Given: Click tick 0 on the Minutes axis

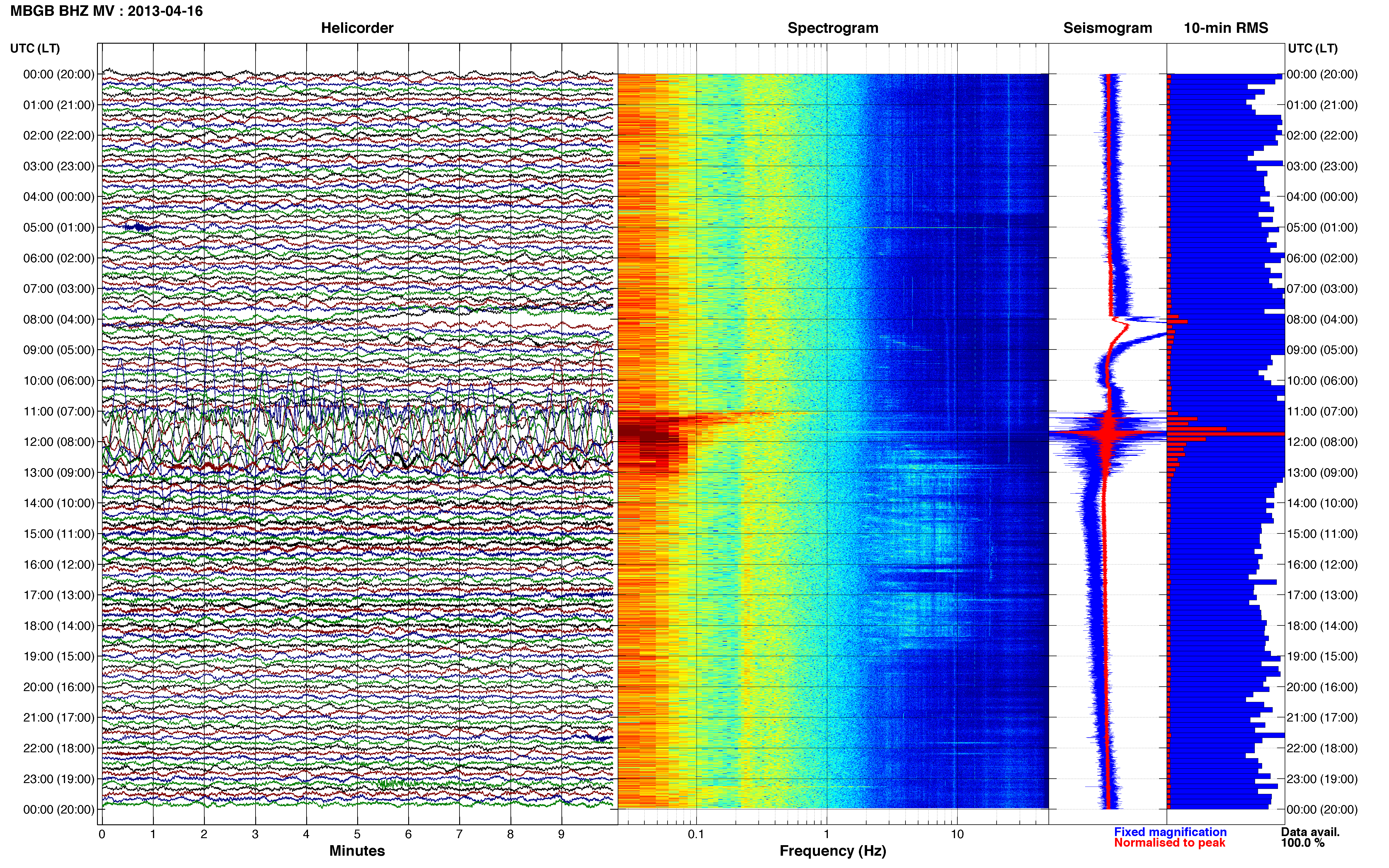Looking at the screenshot, I should [102, 835].
